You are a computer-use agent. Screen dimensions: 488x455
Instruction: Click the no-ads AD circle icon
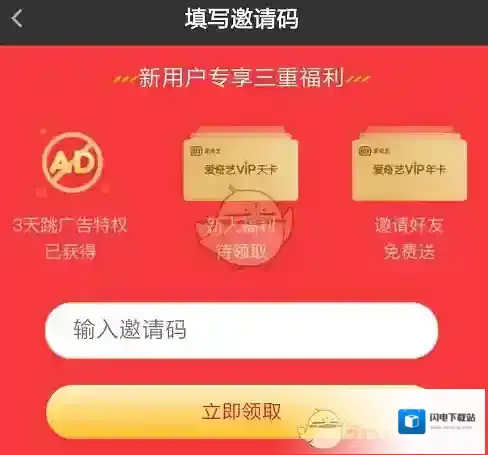tap(72, 162)
